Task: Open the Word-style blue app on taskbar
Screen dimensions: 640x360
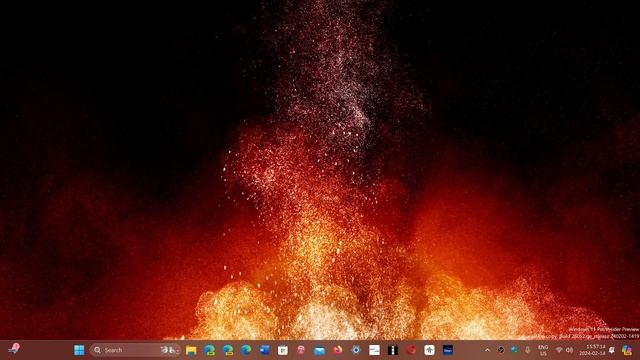Action: click(264, 350)
